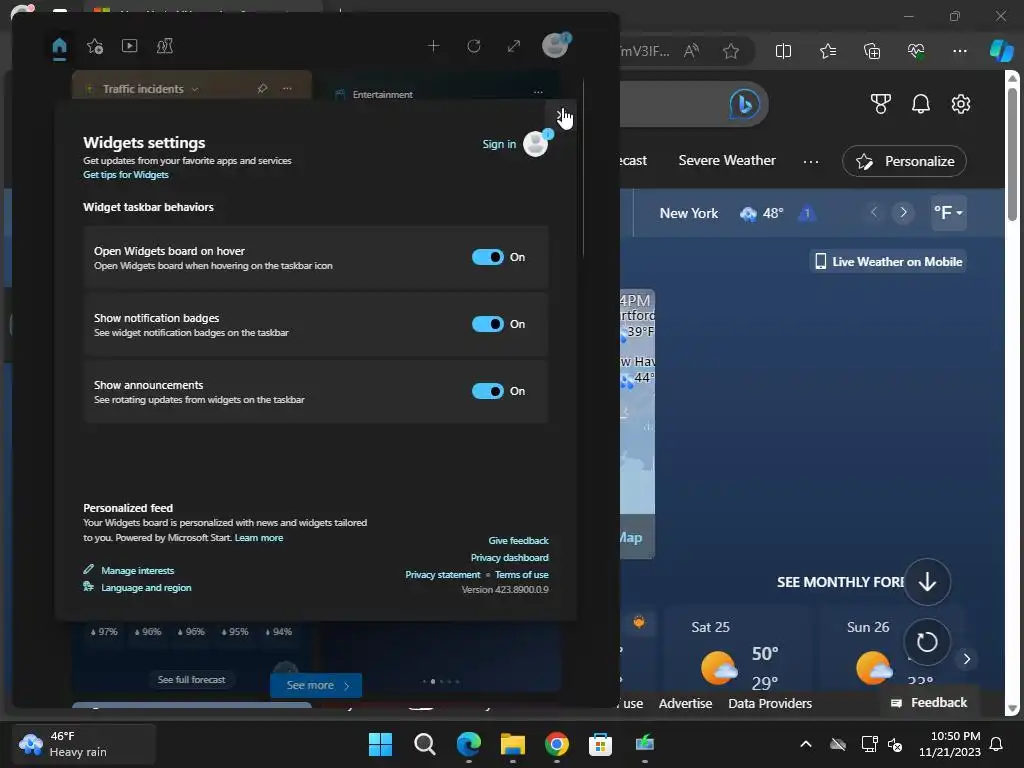Close the Widgets settings dialog
Viewport: 1024px width, 768px height.
click(560, 116)
